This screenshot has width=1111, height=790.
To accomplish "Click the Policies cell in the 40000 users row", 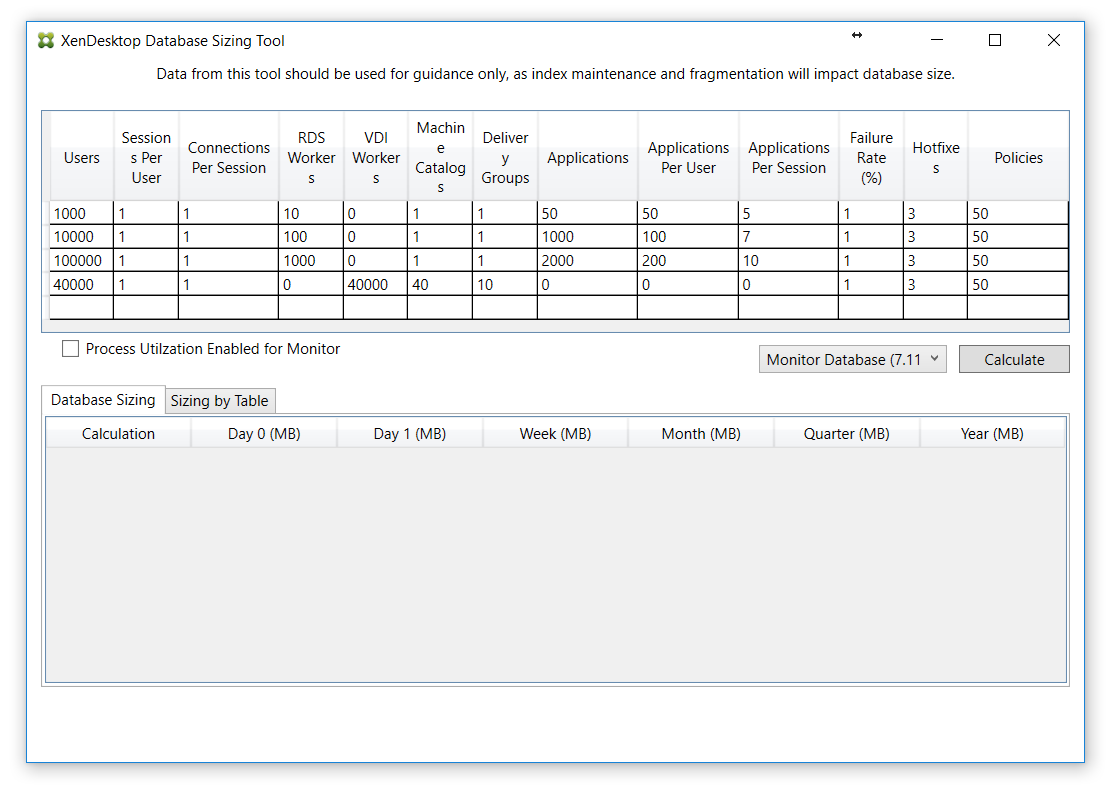I will (x=1017, y=284).
